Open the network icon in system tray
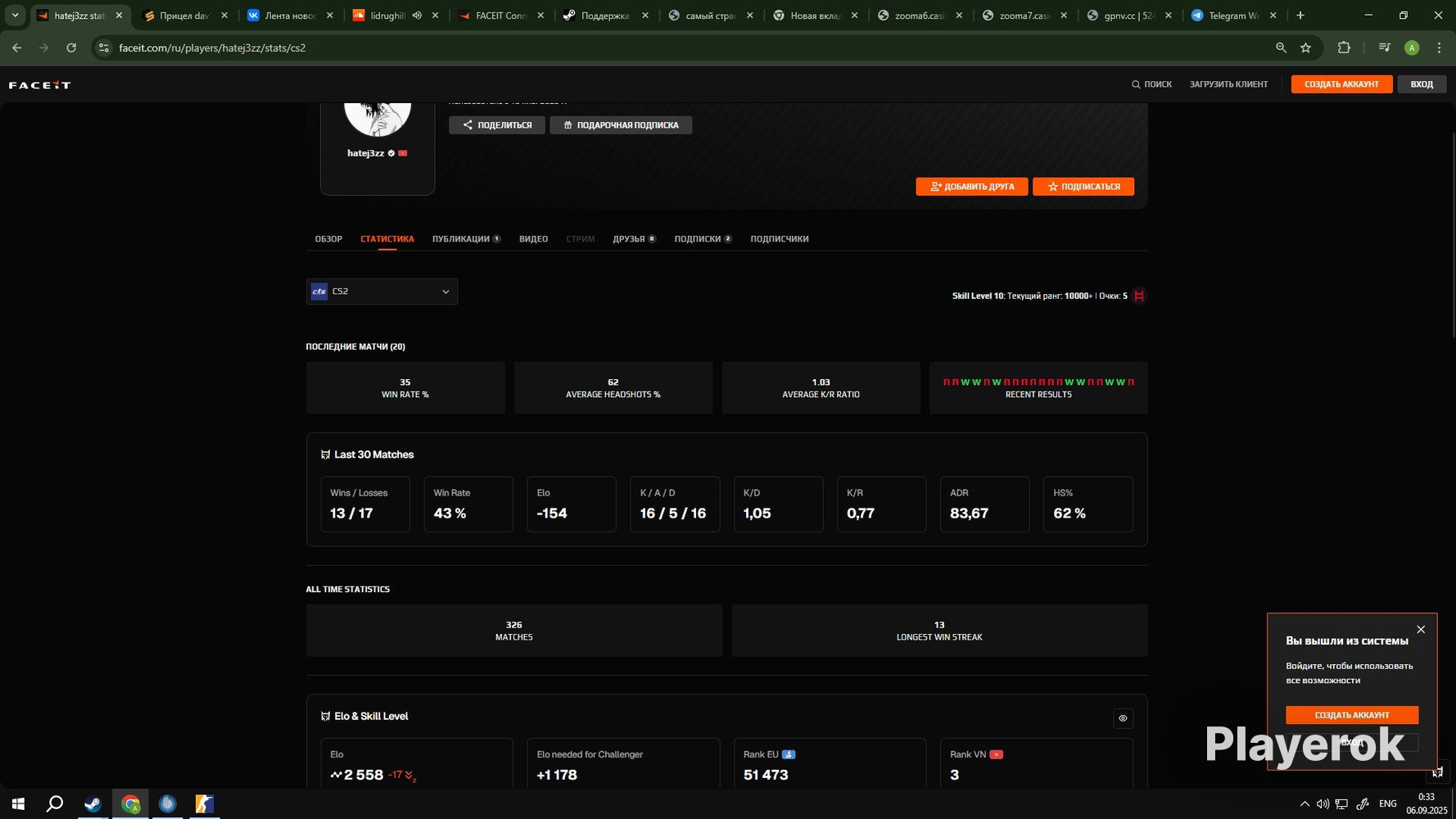The width and height of the screenshot is (1456, 819). coord(1341,804)
